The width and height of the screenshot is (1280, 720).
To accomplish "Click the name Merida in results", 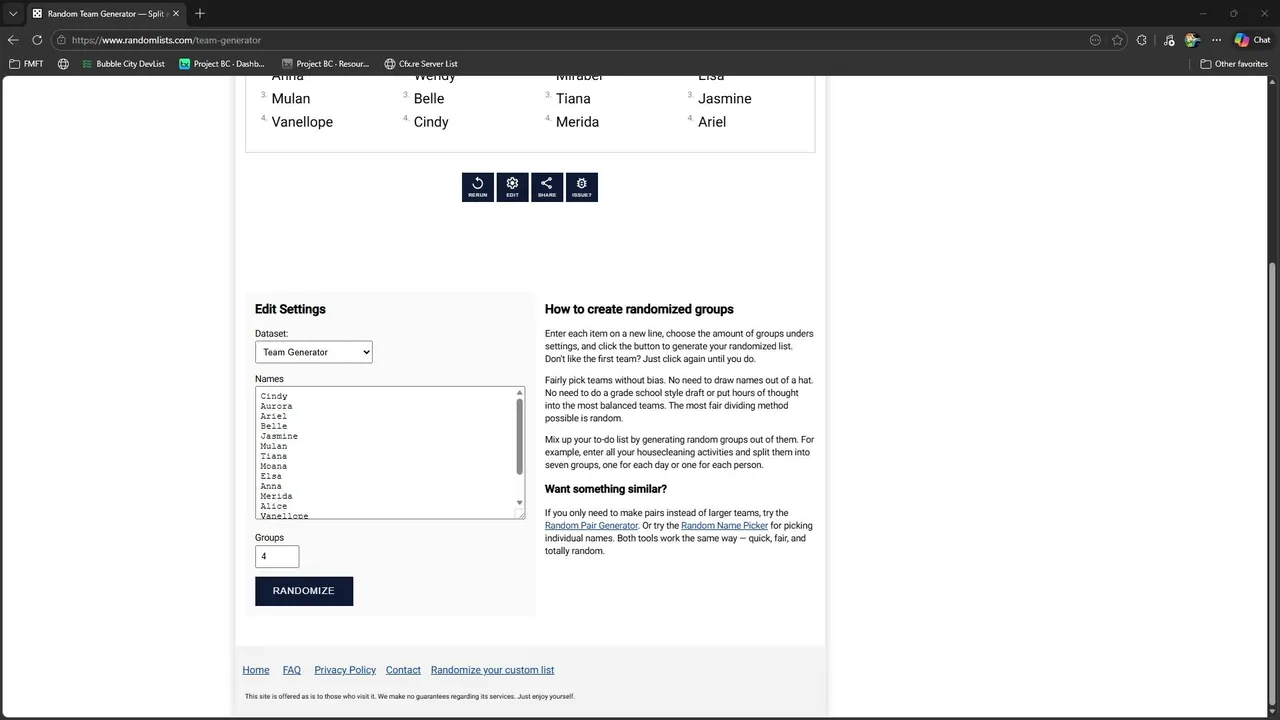I will [577, 122].
